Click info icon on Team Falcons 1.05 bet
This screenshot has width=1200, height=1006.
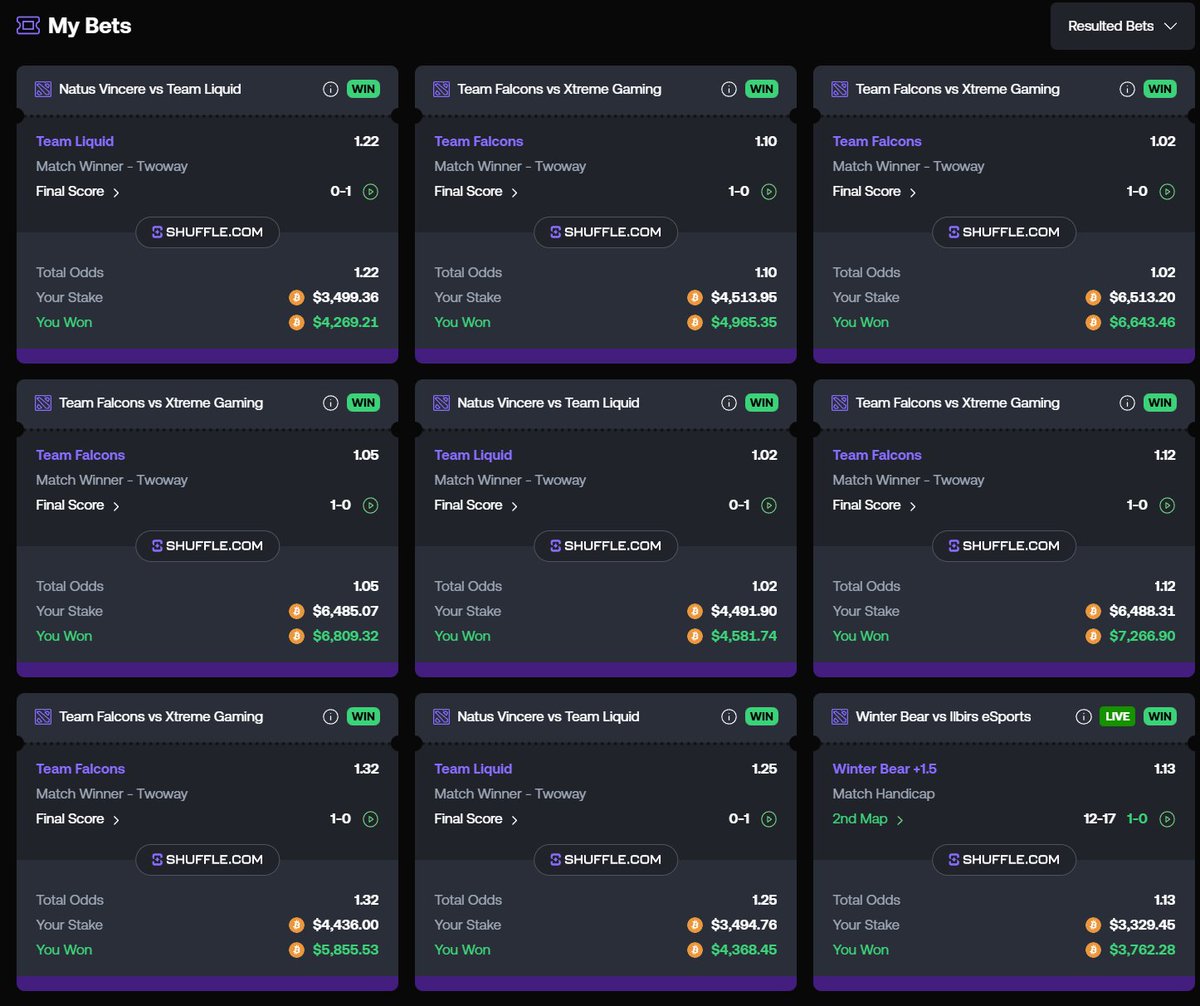[x=331, y=403]
